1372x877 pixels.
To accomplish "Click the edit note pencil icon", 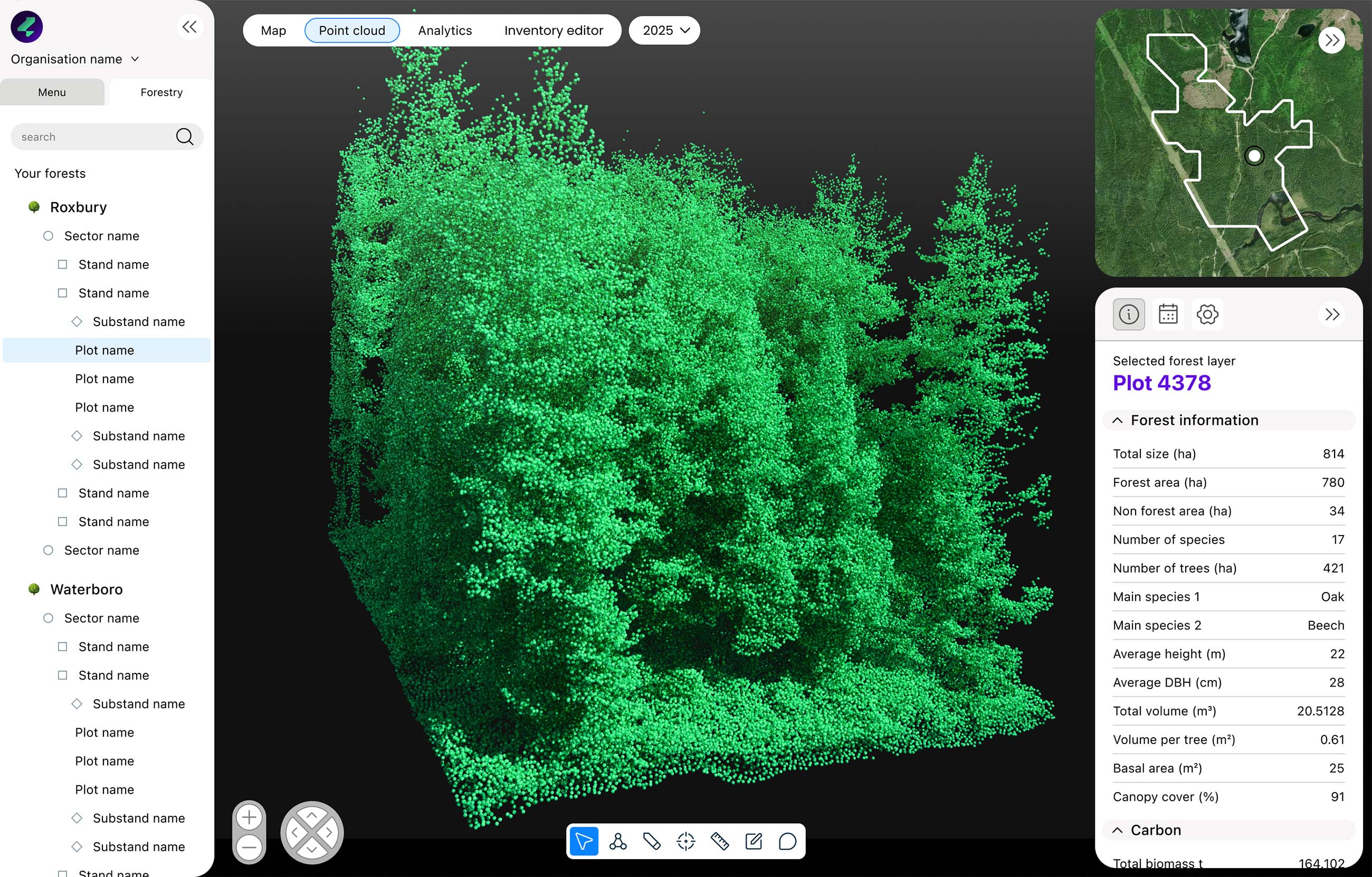I will coord(753,841).
